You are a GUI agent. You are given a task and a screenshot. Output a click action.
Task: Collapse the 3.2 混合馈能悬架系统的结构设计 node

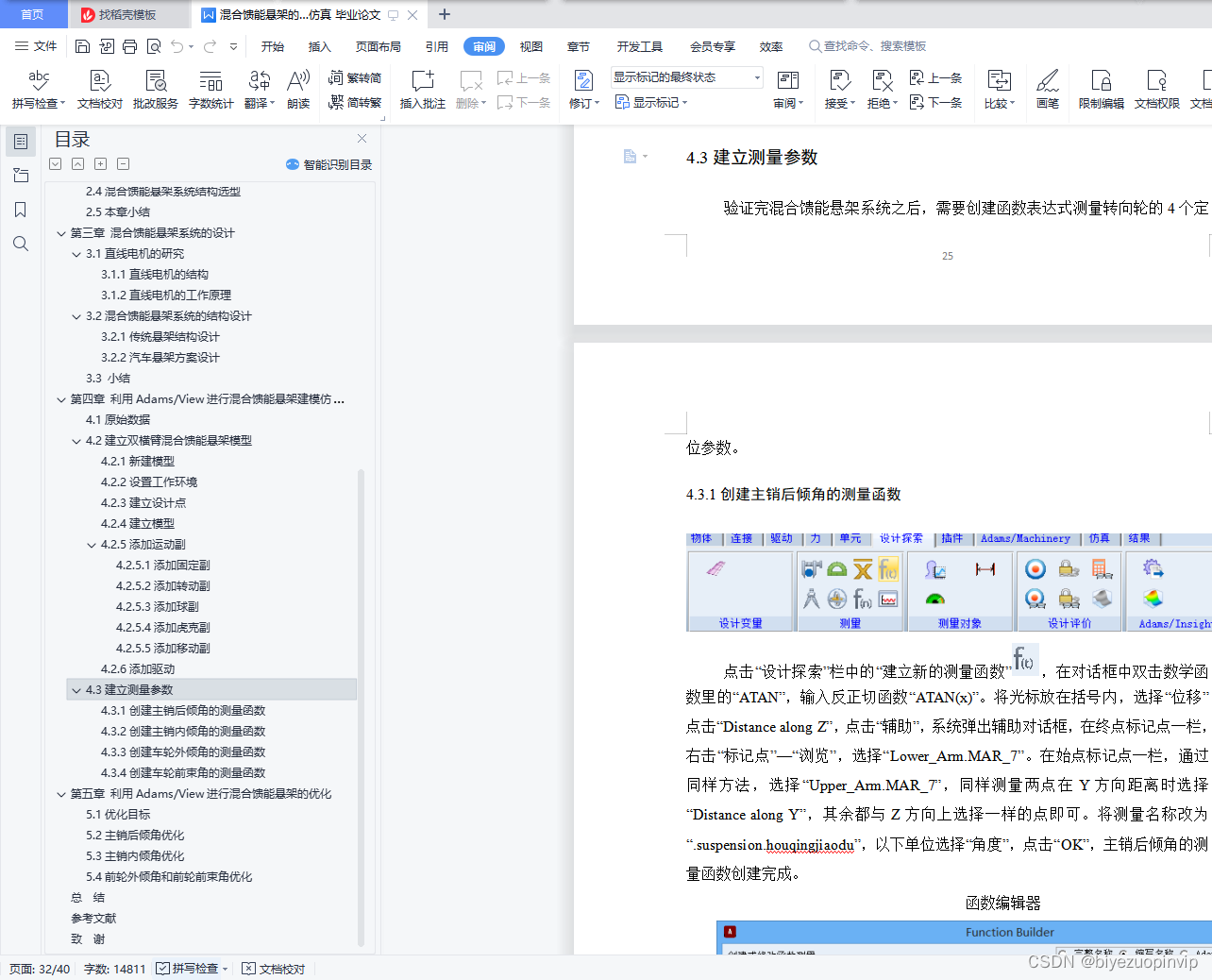(76, 316)
